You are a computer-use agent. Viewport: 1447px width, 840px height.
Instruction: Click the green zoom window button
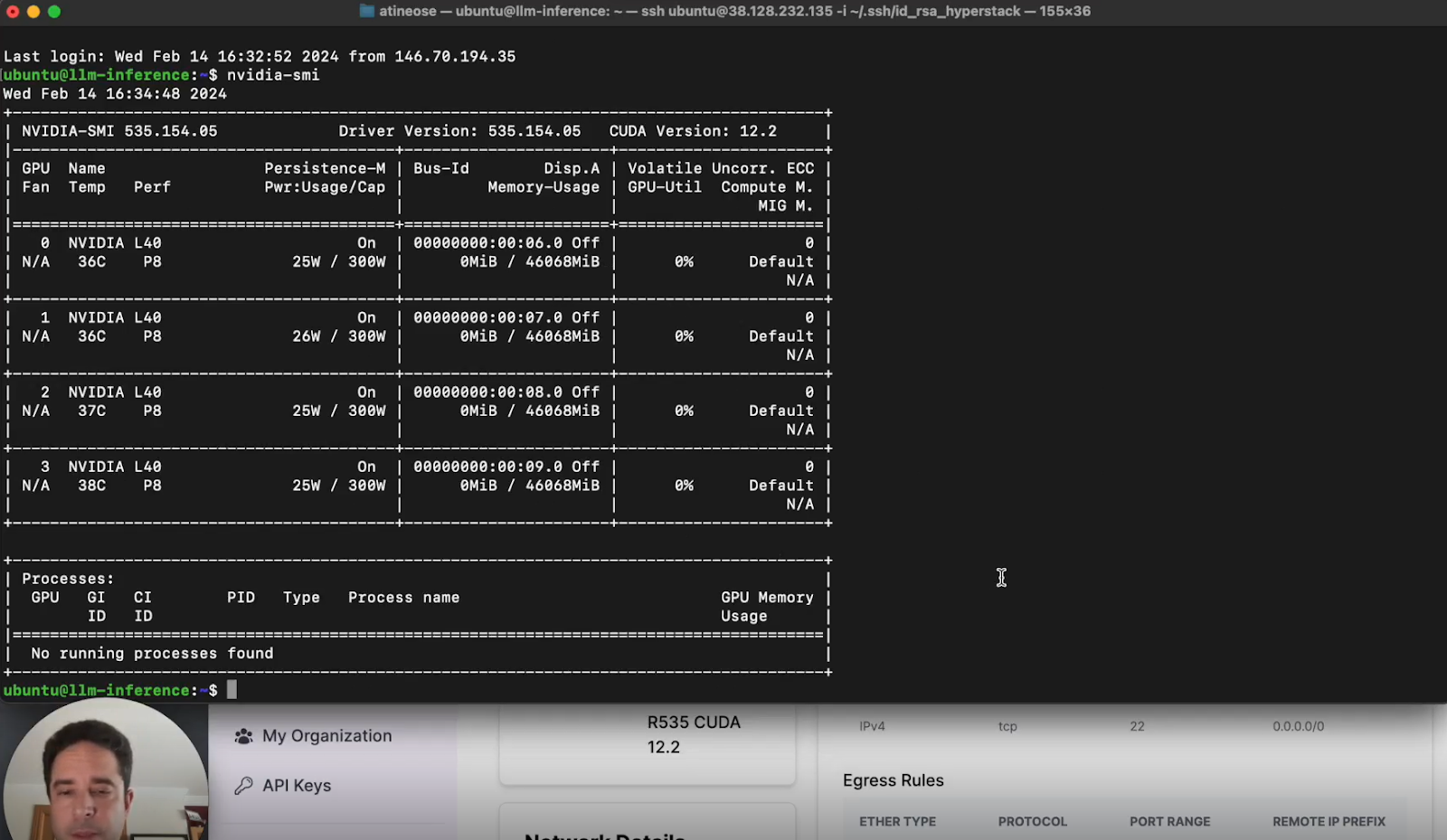coord(54,12)
